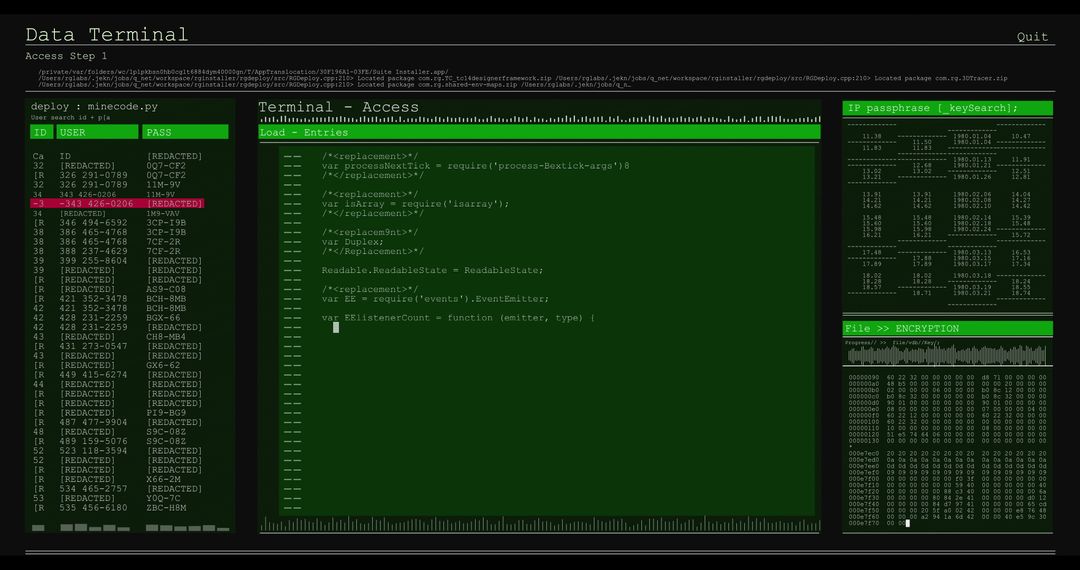Click password value CH8-MB4
This screenshot has width=1080, height=570.
pos(166,337)
